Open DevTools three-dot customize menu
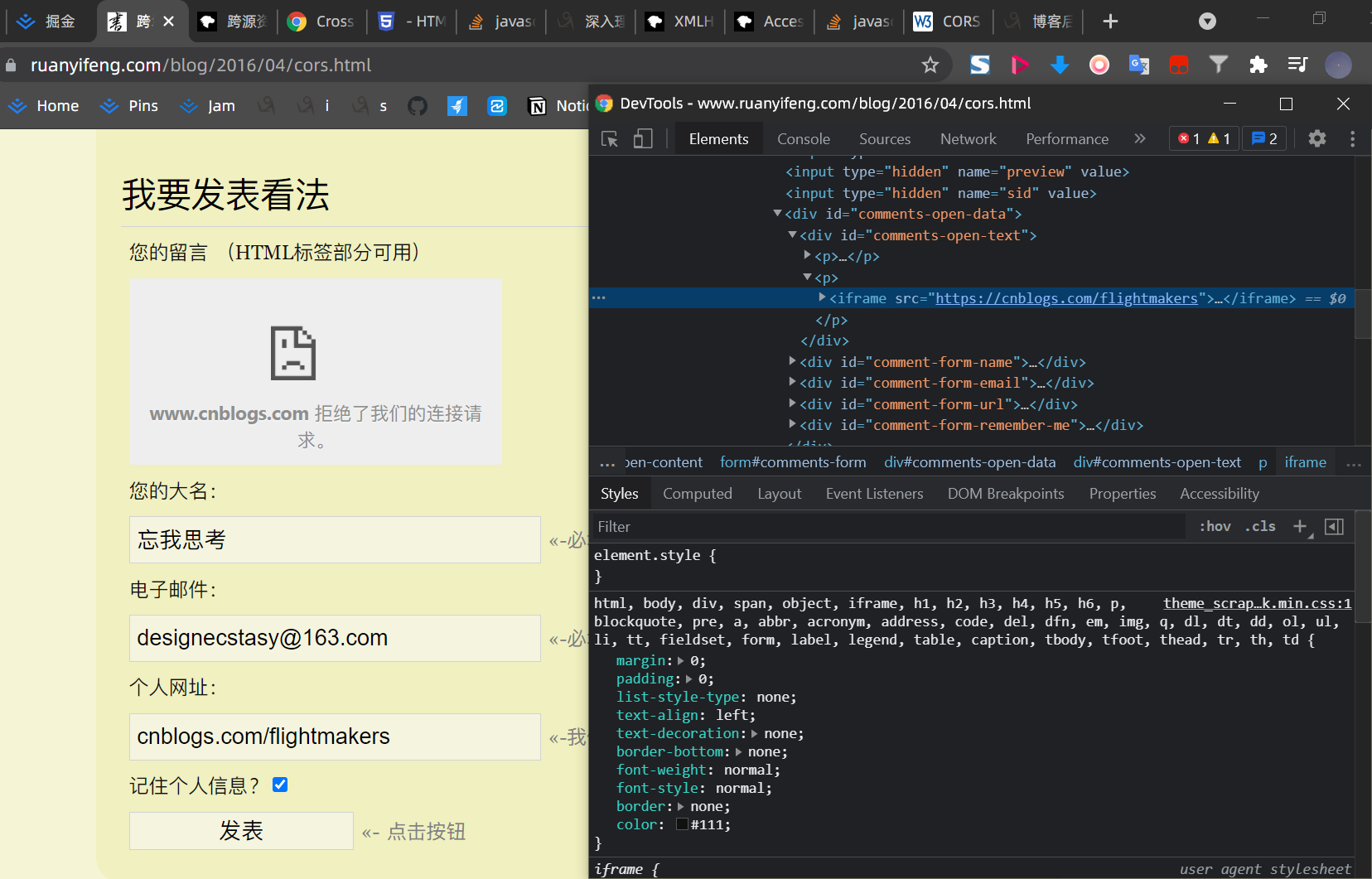This screenshot has width=1372, height=879. point(1352,138)
